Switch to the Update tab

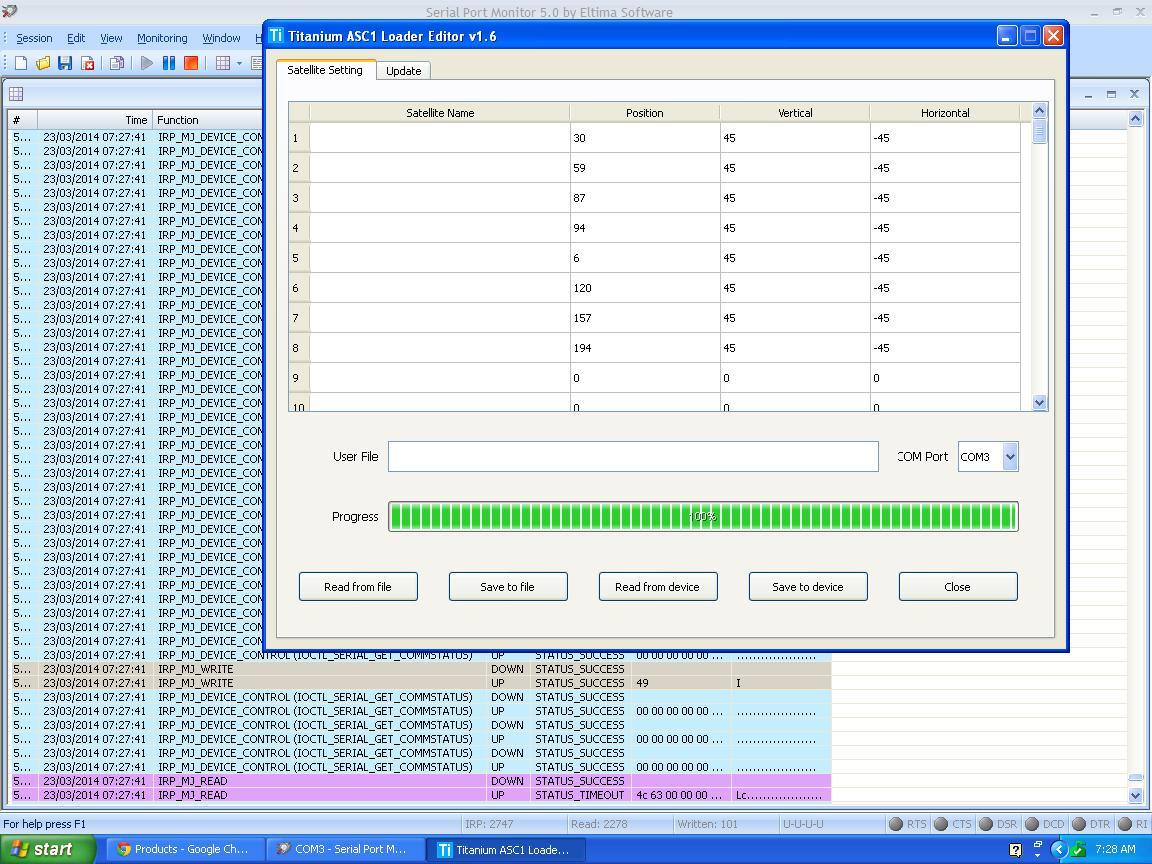point(403,71)
